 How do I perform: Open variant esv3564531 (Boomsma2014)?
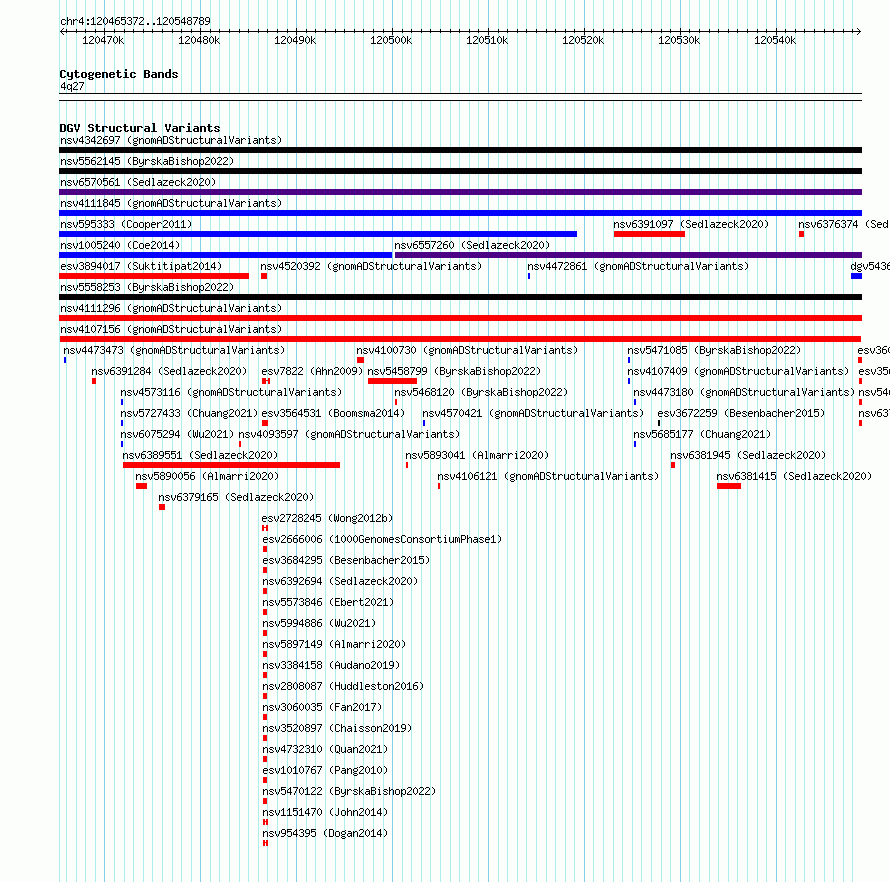click(x=333, y=413)
